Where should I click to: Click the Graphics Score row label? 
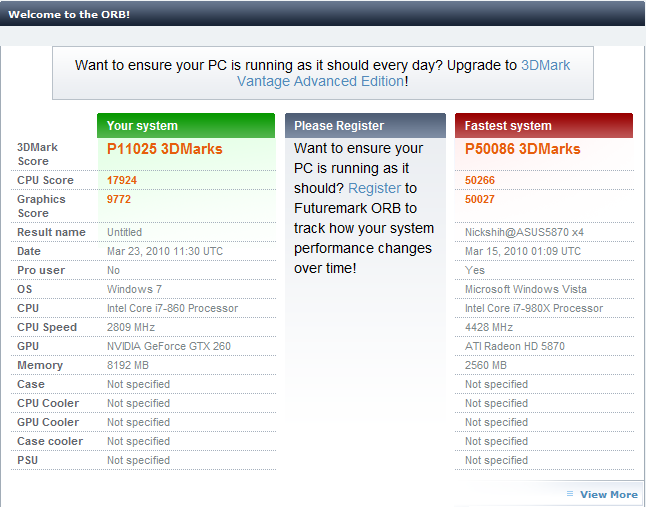(x=41, y=206)
